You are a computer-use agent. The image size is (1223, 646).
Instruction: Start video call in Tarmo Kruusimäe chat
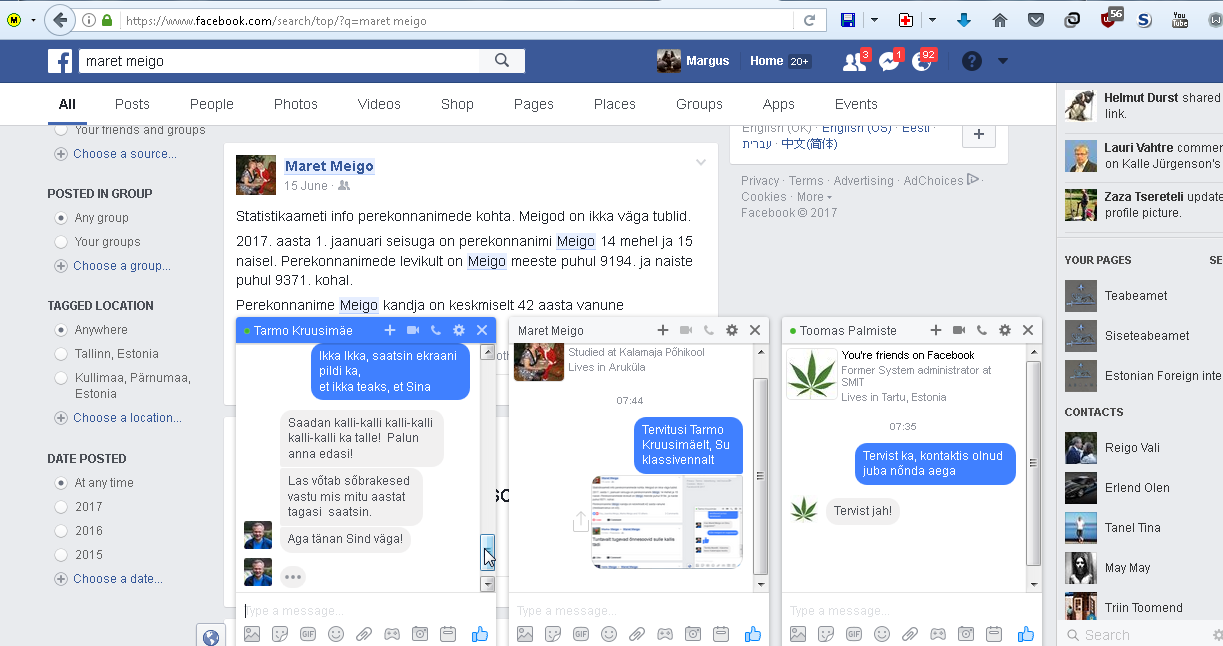tap(413, 330)
